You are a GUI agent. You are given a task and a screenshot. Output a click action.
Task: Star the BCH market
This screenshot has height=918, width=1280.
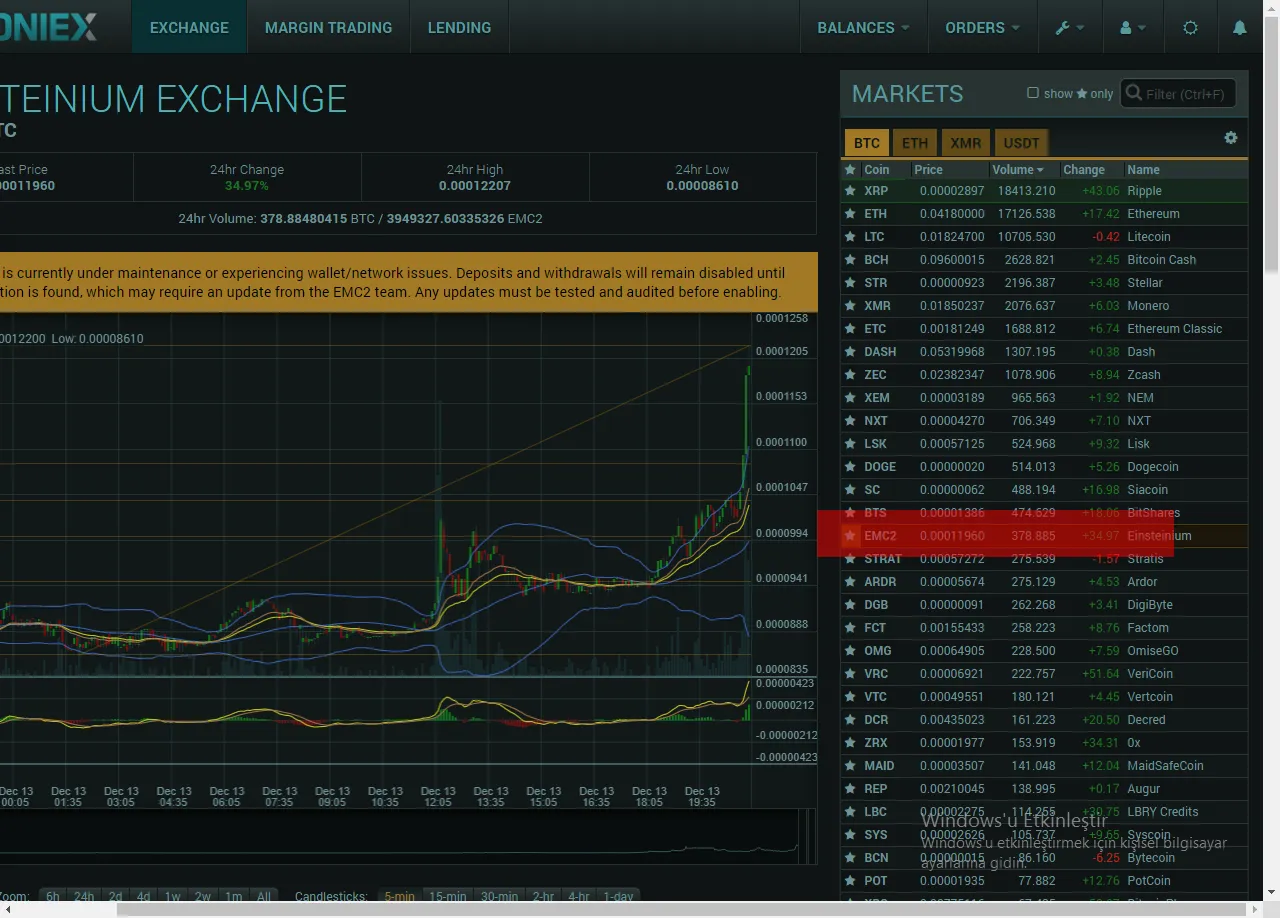(850, 260)
